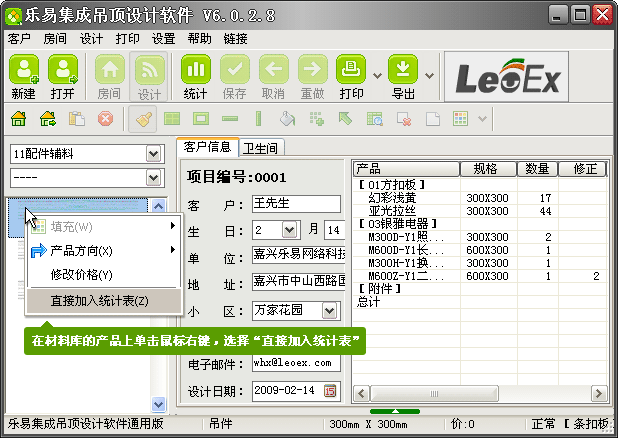
Task: Open the 设置 menu in menu bar
Action: coord(163,39)
